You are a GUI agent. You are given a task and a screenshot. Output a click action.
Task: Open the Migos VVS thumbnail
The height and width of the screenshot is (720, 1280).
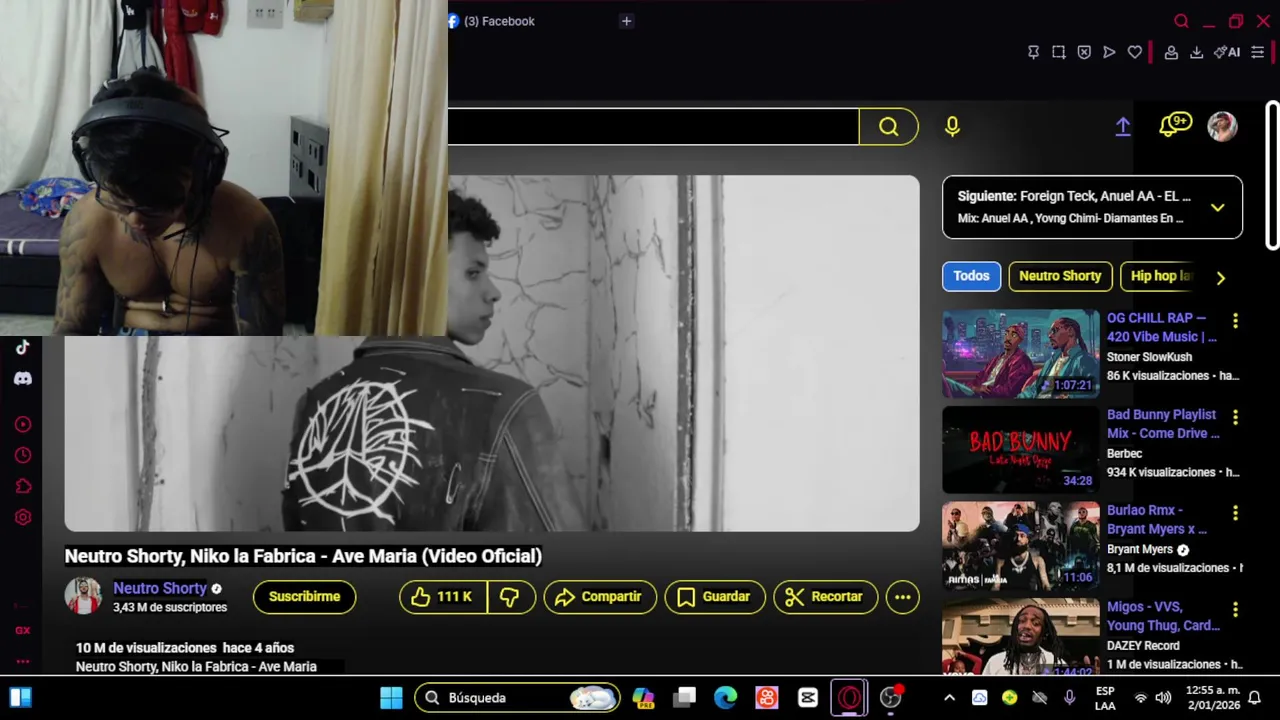(1020, 636)
